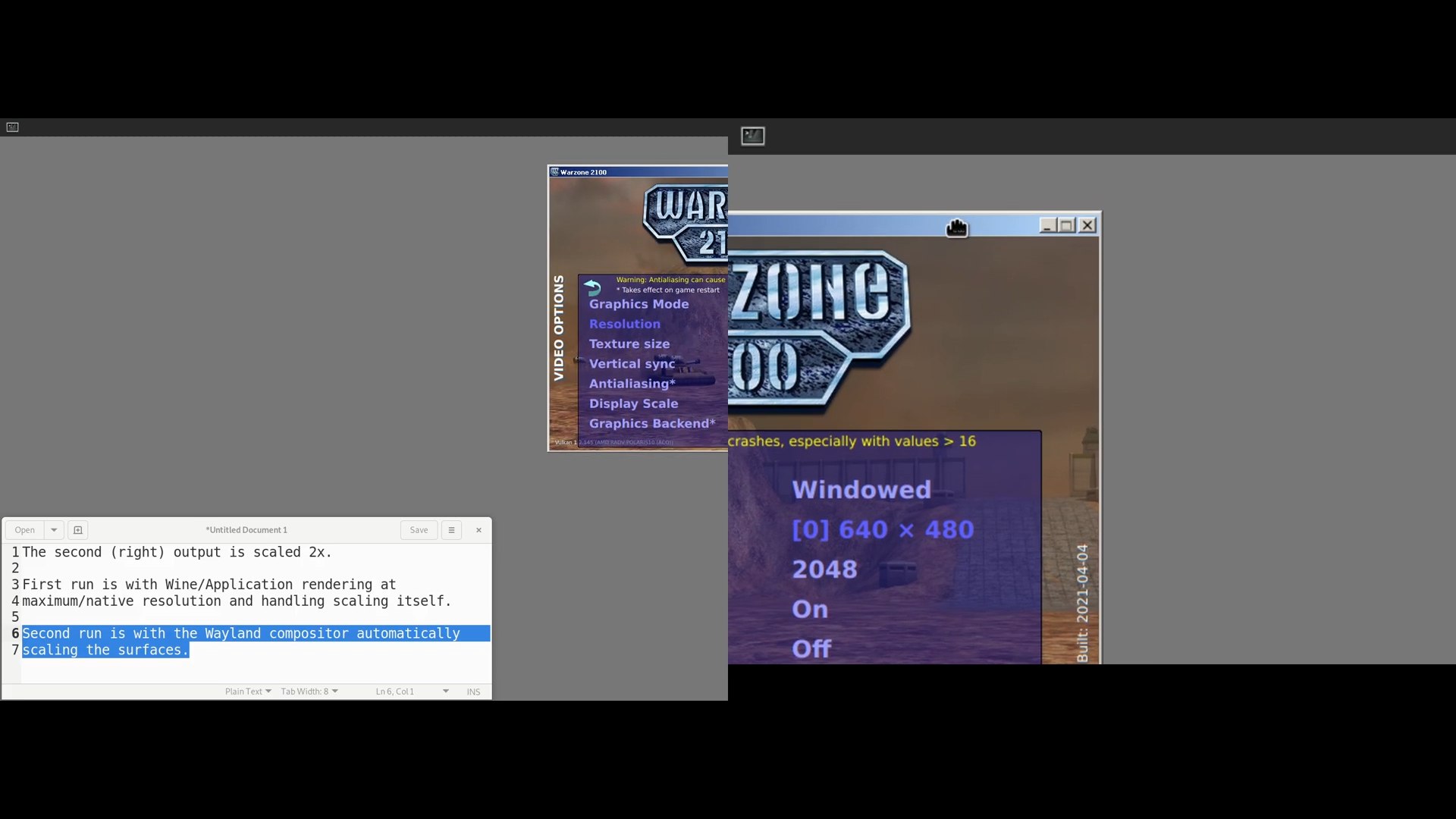Select the Texture size option
Screen dimensions: 1456x819
point(629,344)
